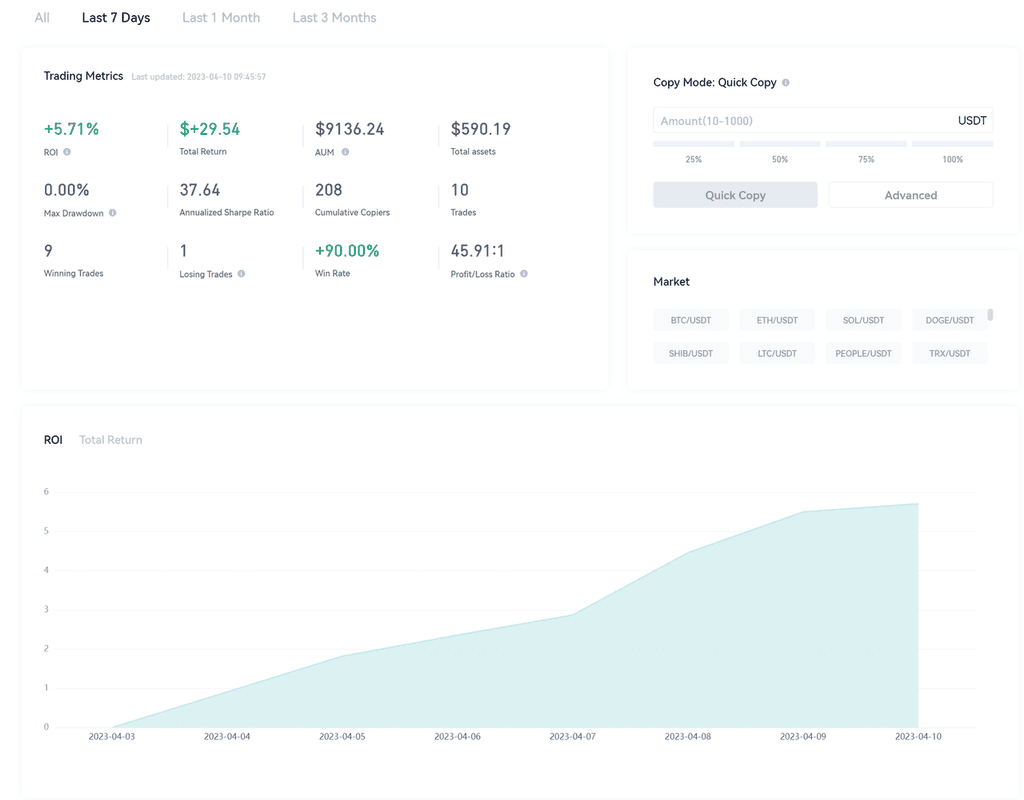
Task: Click the Market list scrollbar
Action: click(990, 315)
